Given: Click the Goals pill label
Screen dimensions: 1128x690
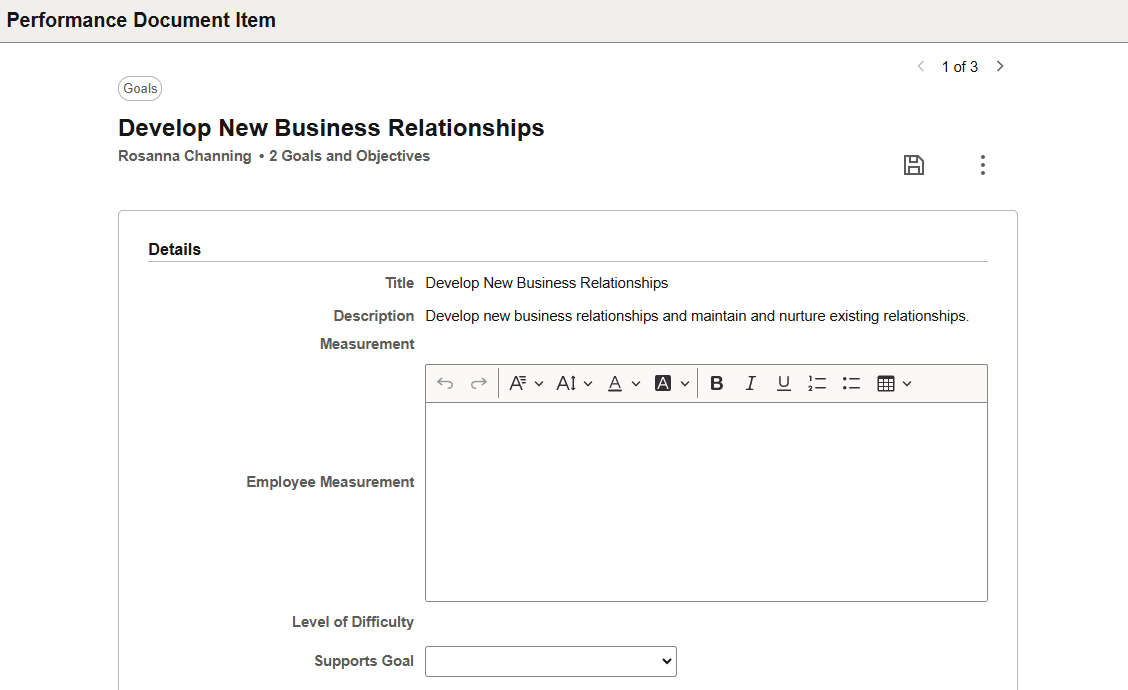Looking at the screenshot, I should click(x=140, y=88).
